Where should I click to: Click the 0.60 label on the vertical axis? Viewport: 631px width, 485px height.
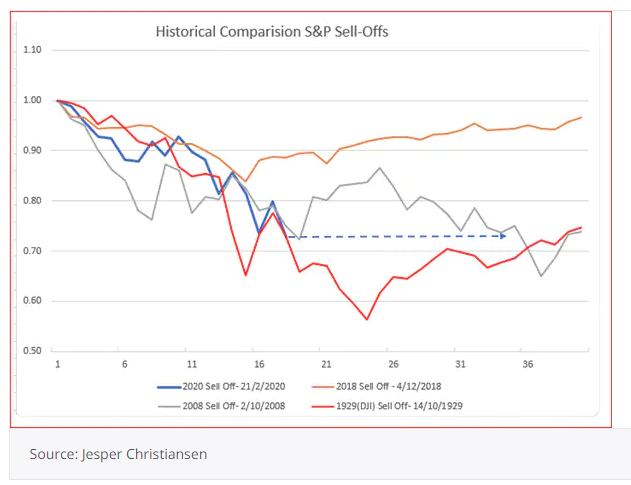click(30, 301)
